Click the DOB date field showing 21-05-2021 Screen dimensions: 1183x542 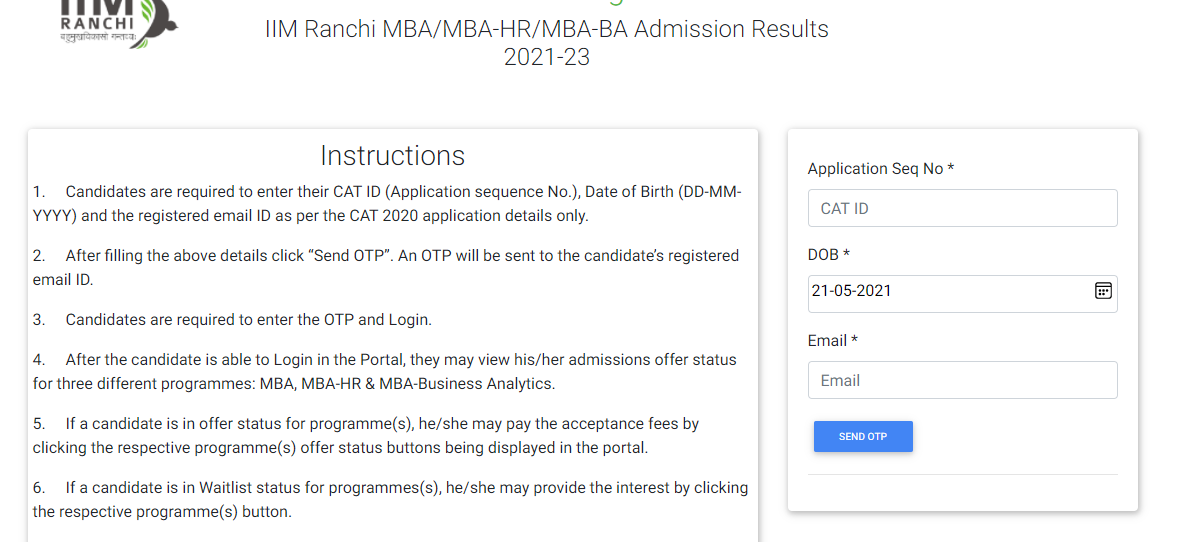pos(962,294)
